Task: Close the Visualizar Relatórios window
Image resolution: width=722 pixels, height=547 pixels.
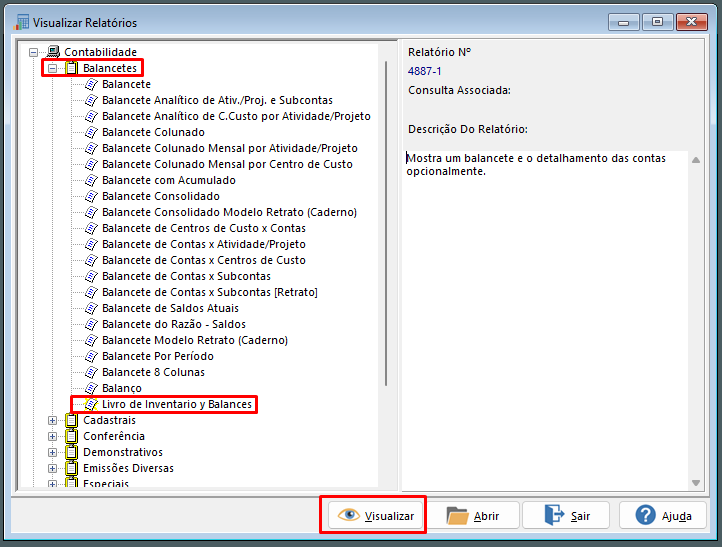Action: pos(691,22)
